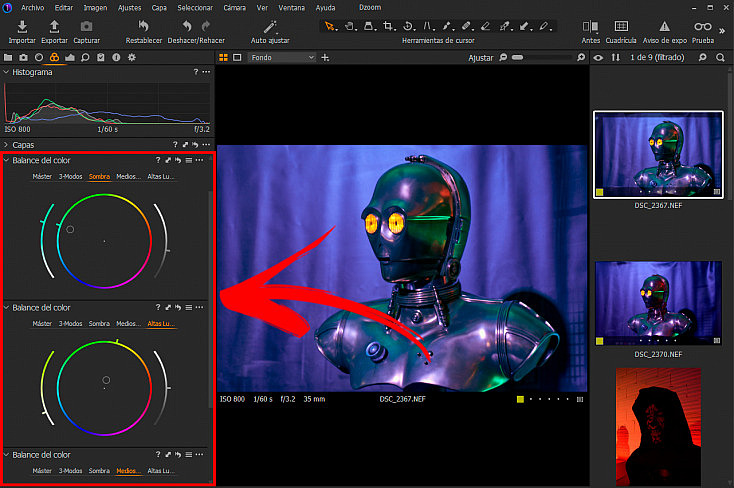Click the browser search magnifier icon

720,58
